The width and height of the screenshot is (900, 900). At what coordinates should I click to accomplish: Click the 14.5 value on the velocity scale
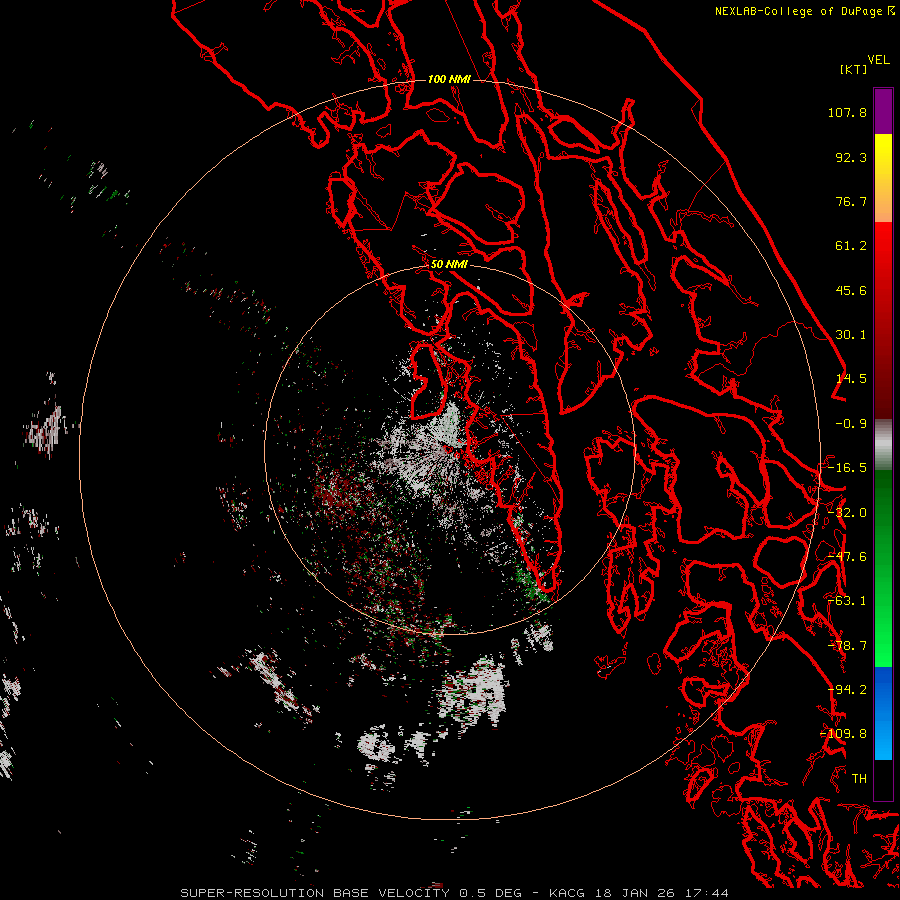(x=851, y=379)
